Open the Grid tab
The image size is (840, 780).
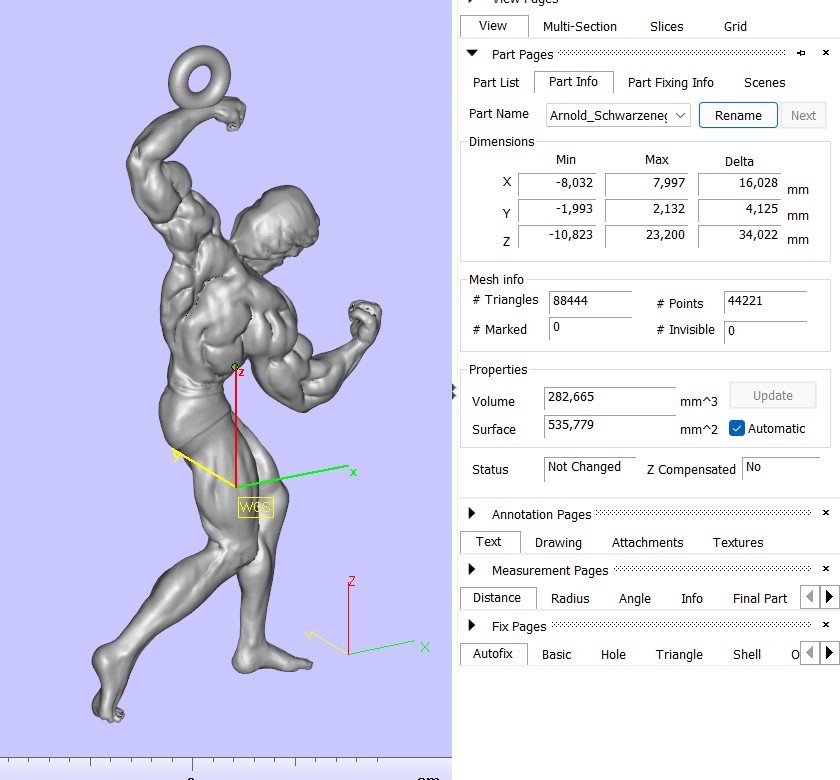pos(735,26)
